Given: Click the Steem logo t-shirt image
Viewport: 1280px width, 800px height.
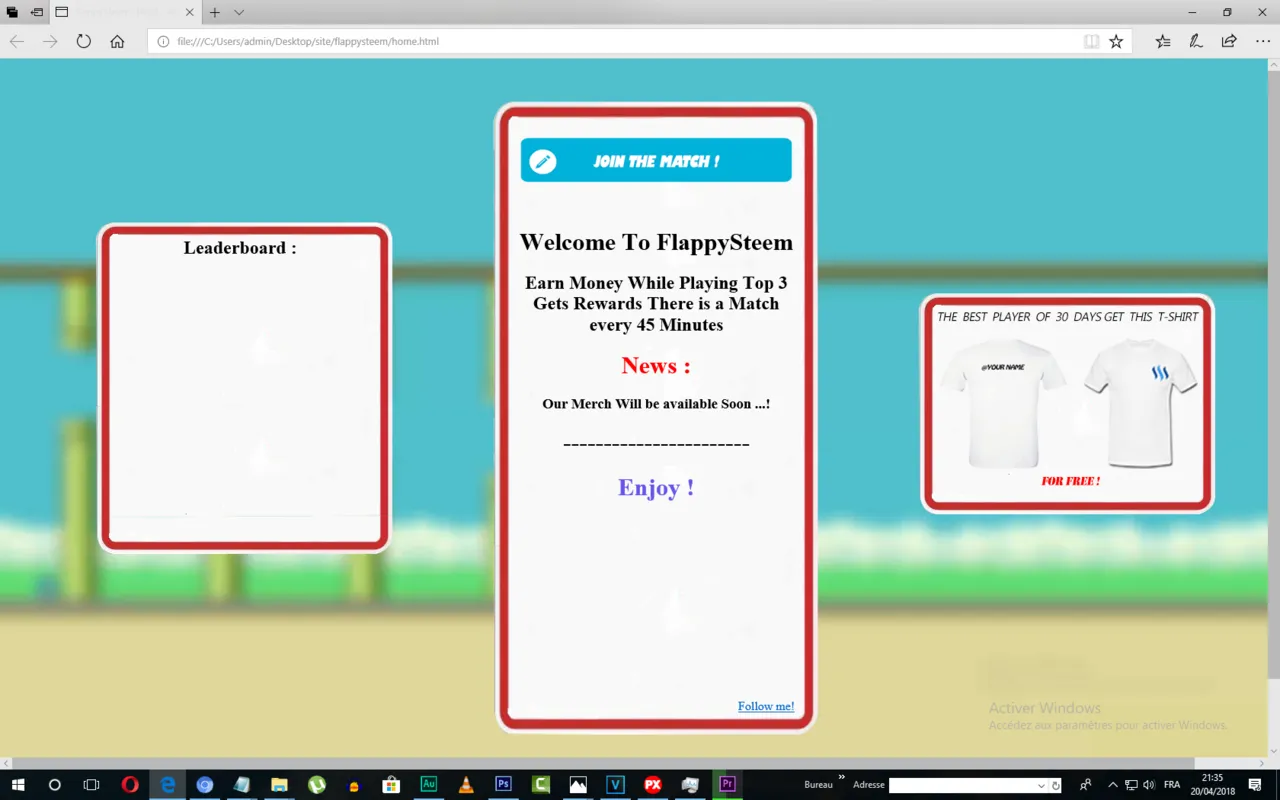Looking at the screenshot, I should pos(1141,402).
